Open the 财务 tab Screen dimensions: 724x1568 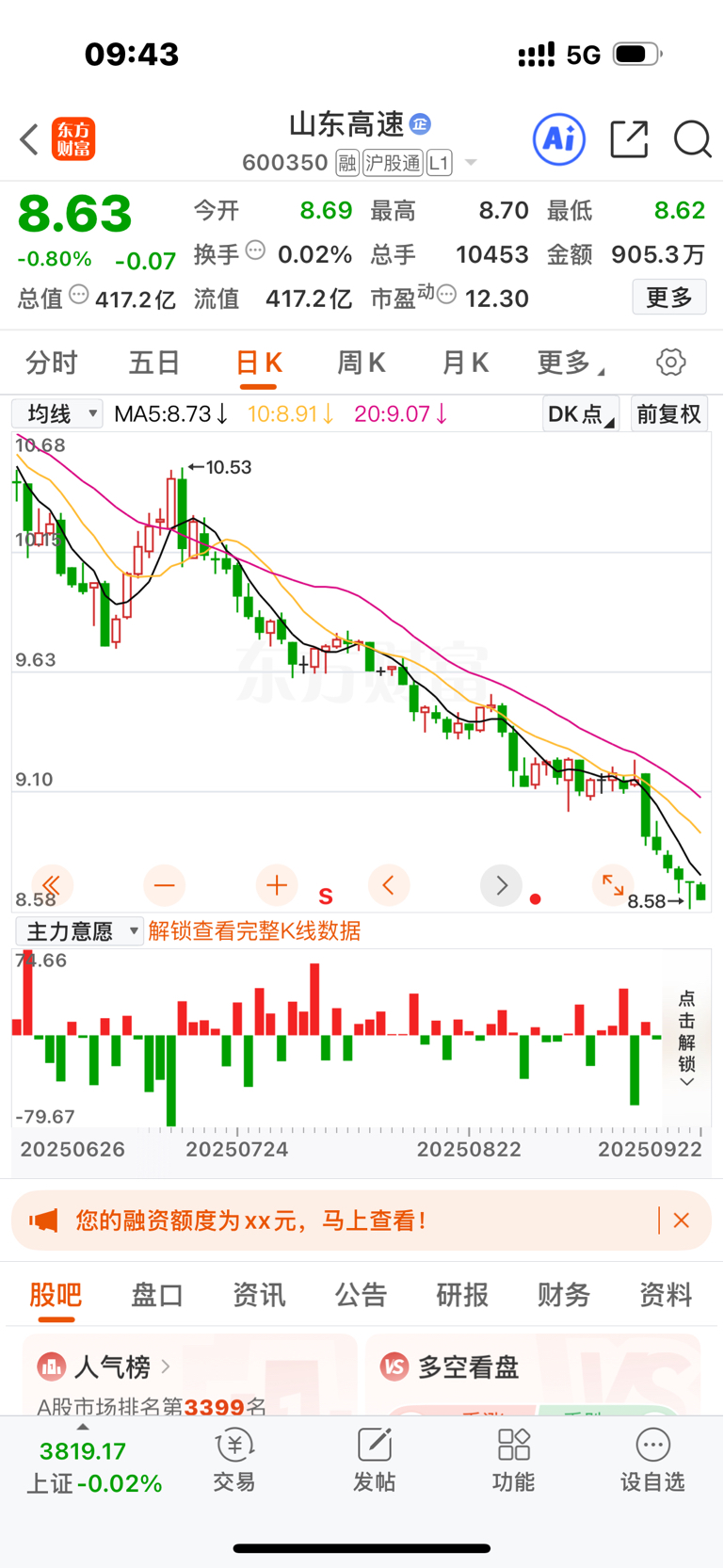[564, 1295]
